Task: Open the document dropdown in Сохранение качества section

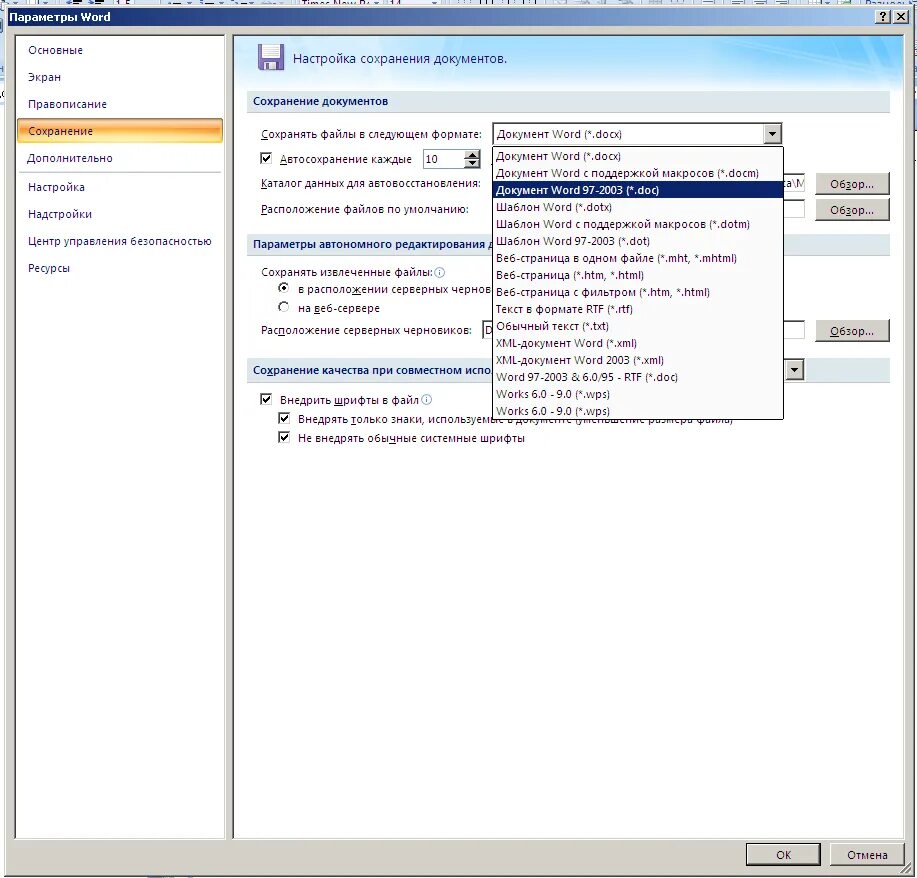Action: (x=794, y=370)
